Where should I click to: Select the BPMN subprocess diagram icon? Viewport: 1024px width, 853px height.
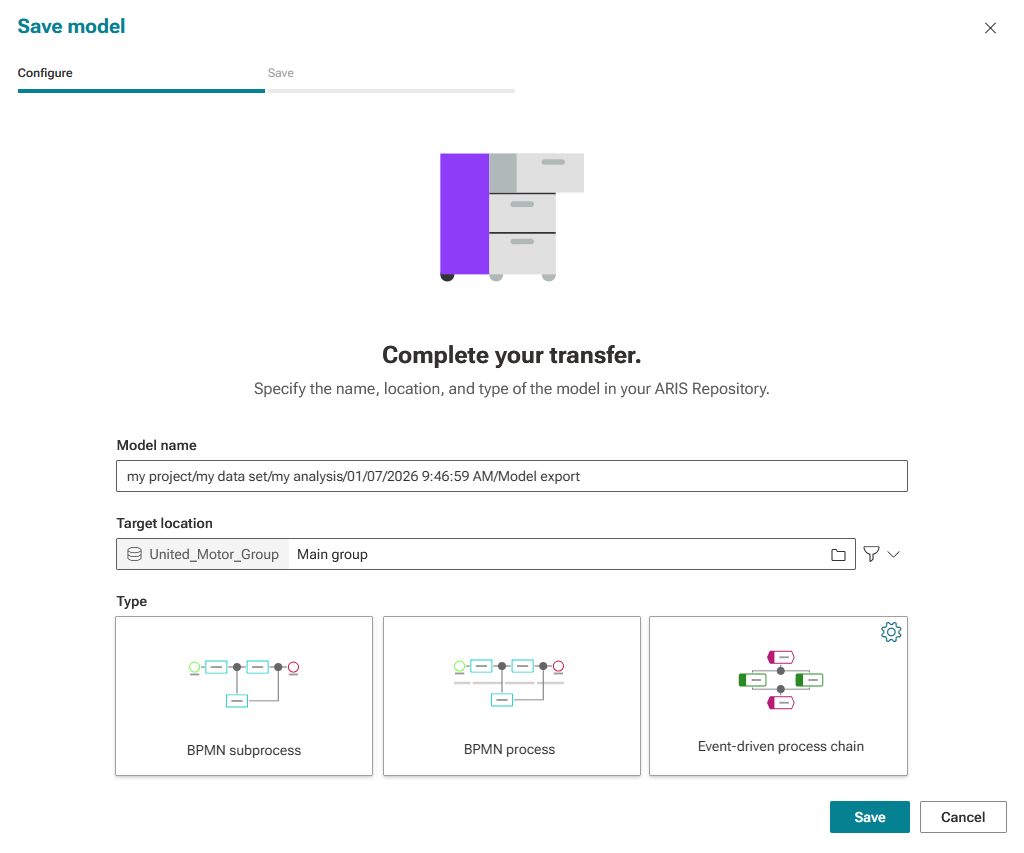click(244, 684)
